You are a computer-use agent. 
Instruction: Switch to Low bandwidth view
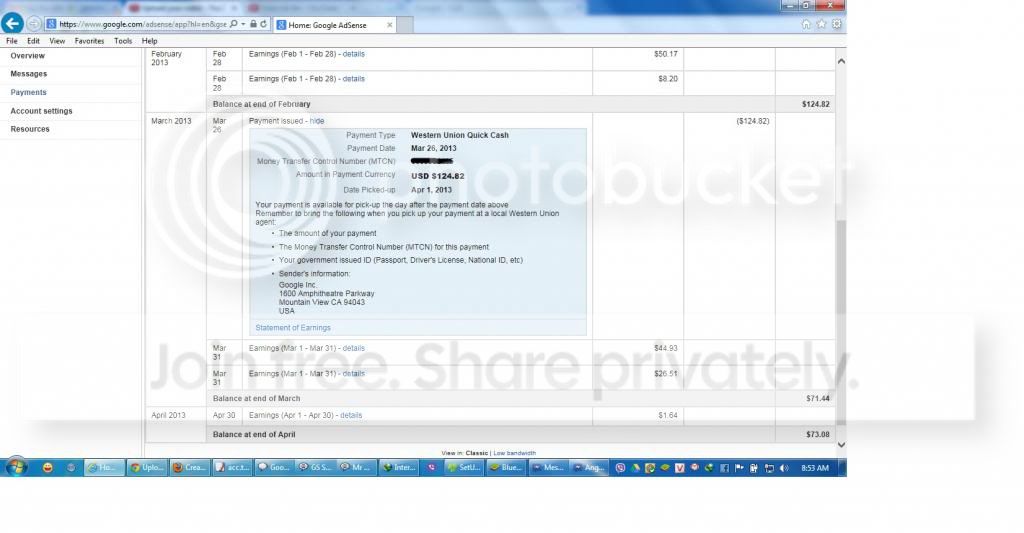[515, 453]
